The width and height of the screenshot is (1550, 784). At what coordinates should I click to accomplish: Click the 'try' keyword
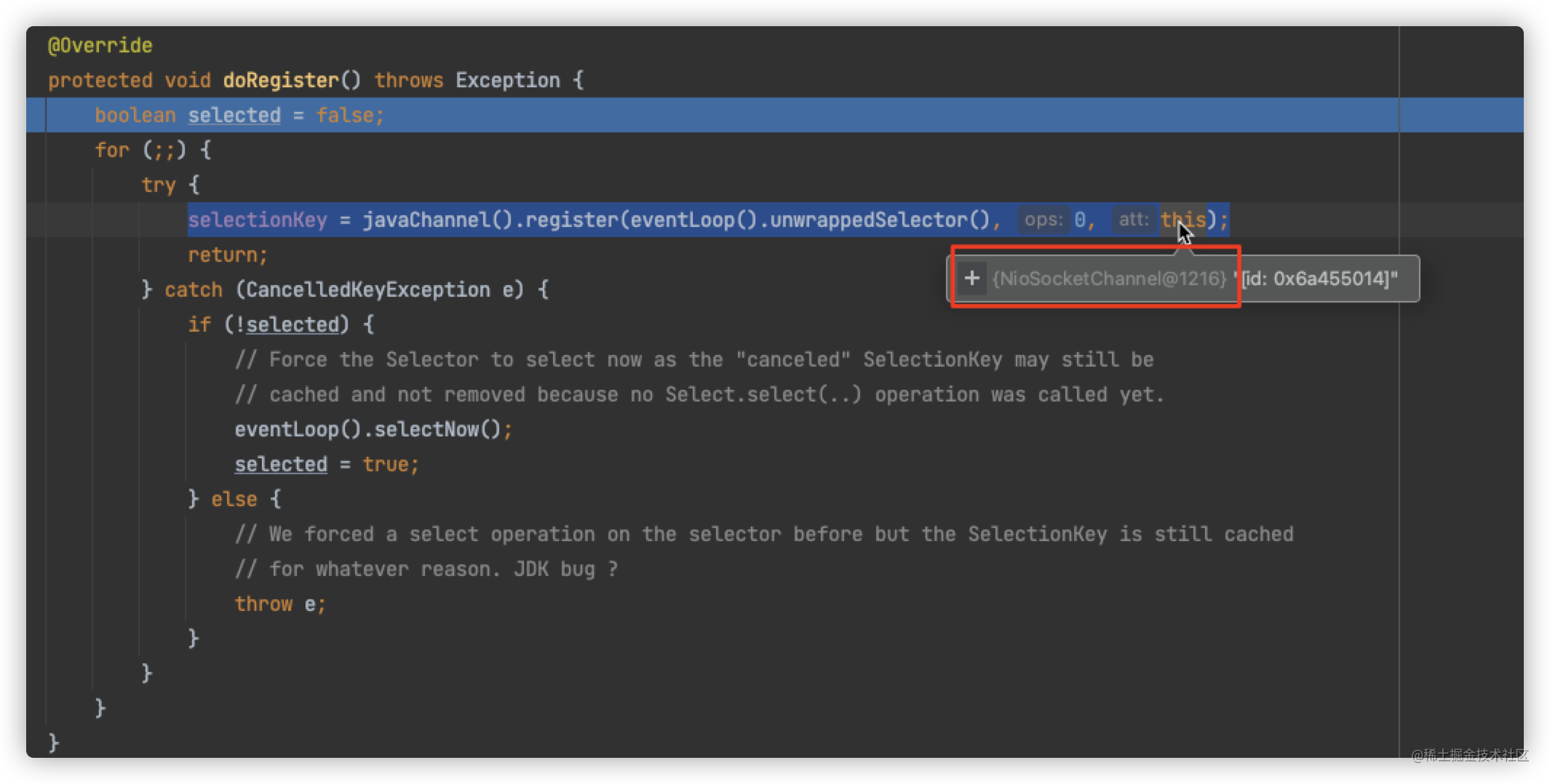point(159,185)
